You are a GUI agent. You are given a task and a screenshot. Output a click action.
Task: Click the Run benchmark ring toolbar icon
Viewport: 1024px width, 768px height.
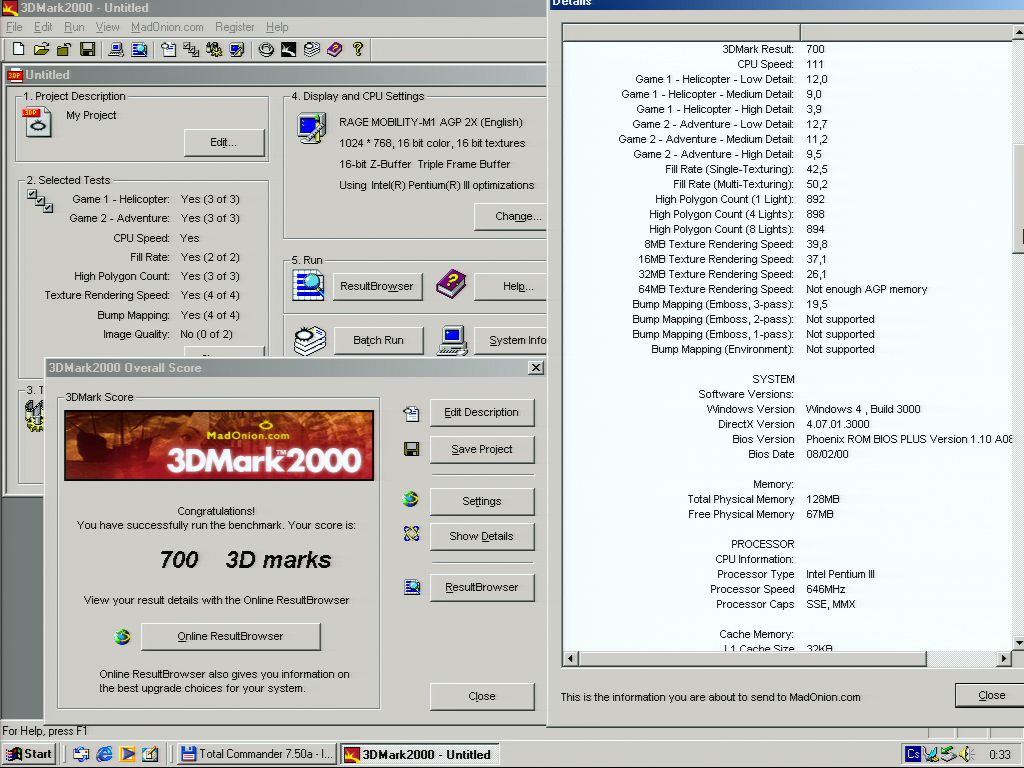(266, 49)
